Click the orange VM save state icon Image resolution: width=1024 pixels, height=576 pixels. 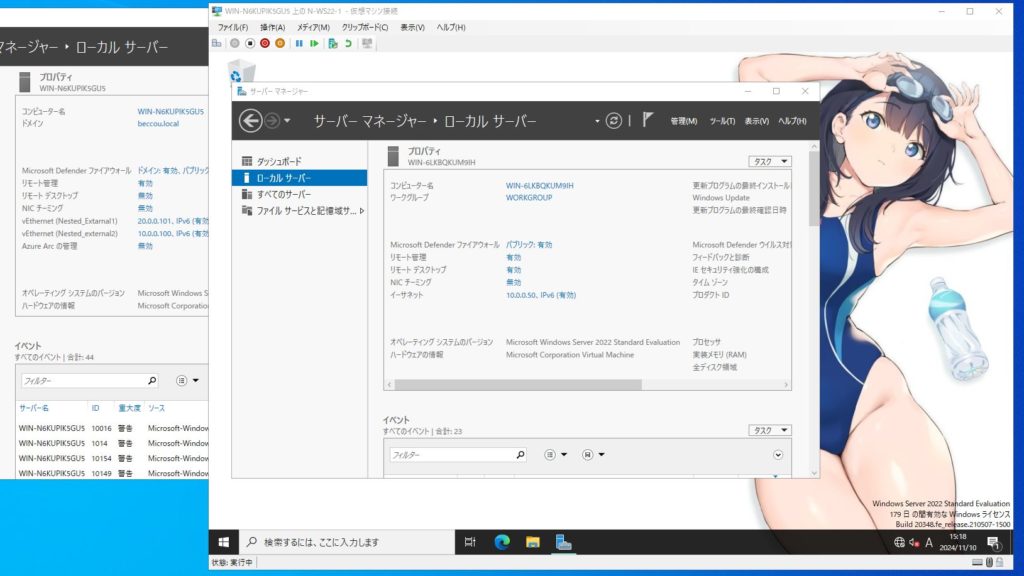[x=280, y=43]
